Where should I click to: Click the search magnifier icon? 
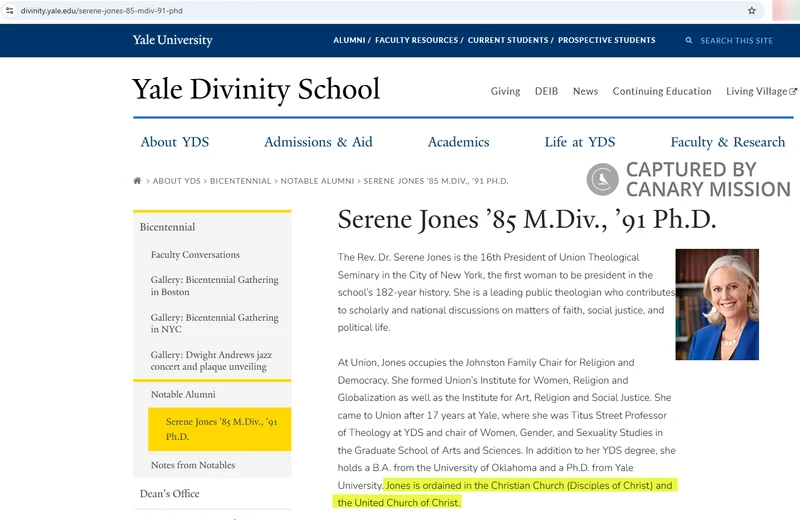[689, 40]
